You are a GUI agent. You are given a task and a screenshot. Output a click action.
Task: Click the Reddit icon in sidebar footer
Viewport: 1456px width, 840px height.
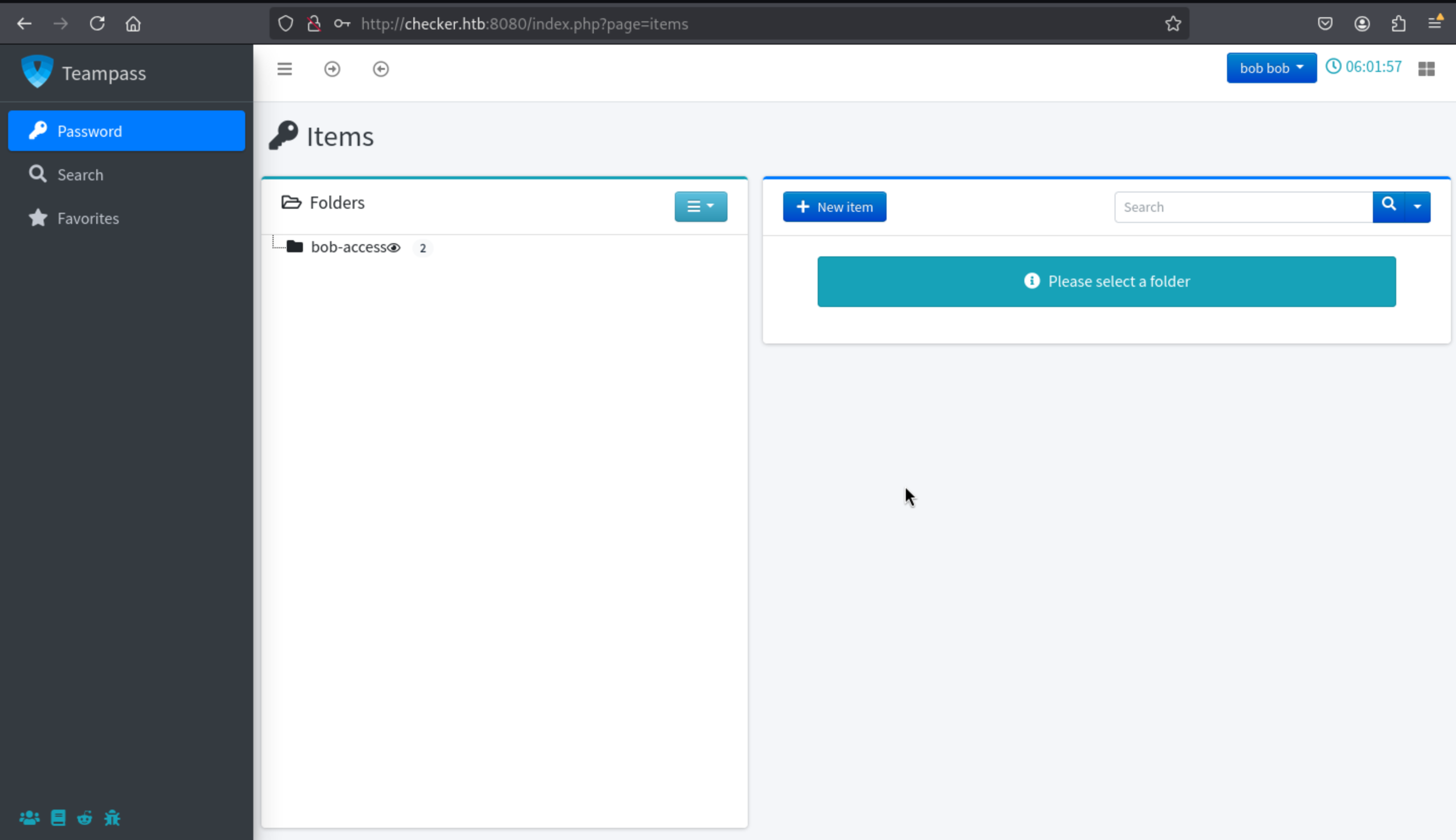85,818
